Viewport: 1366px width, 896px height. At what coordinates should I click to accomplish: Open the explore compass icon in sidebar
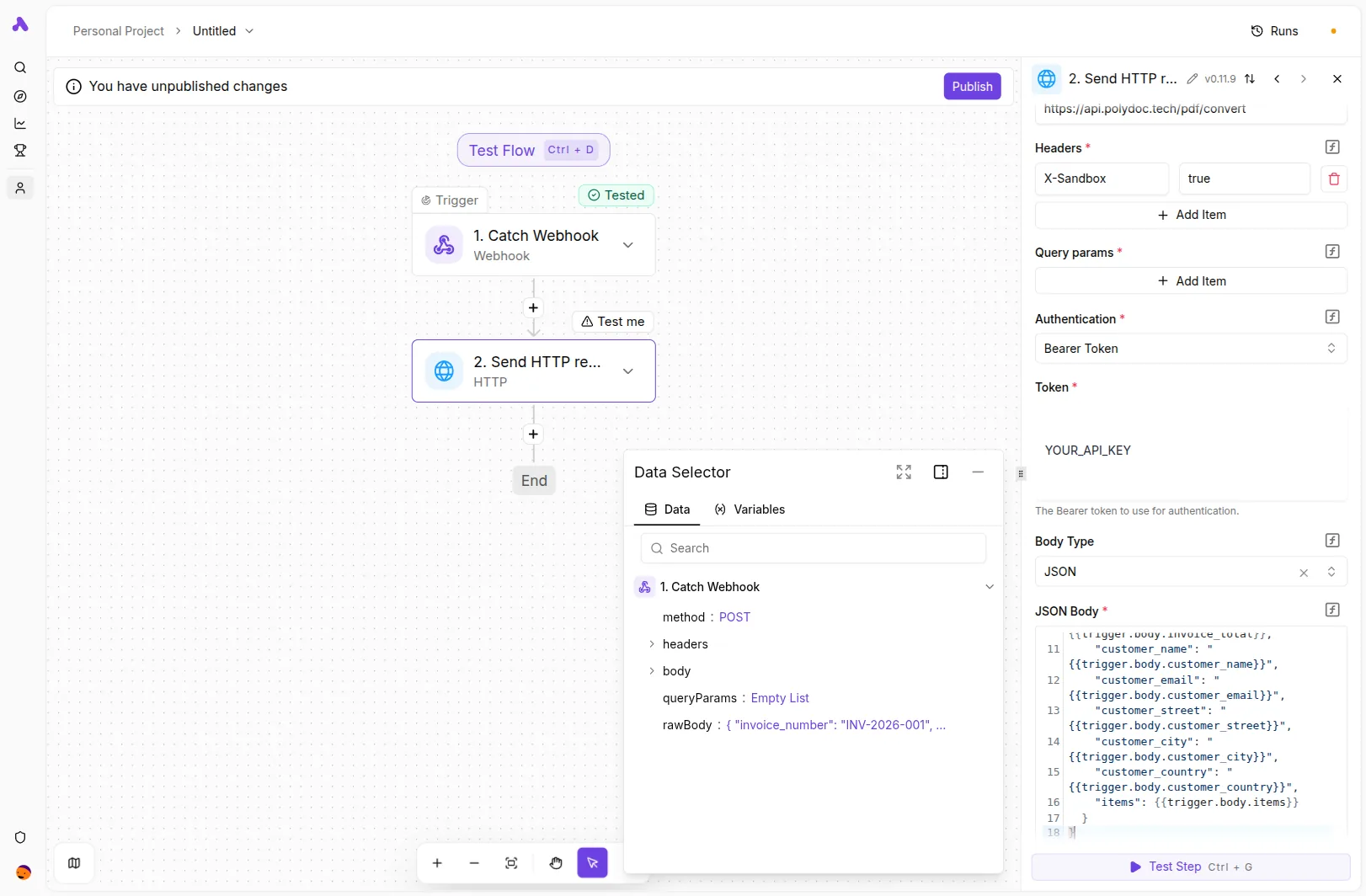point(20,96)
